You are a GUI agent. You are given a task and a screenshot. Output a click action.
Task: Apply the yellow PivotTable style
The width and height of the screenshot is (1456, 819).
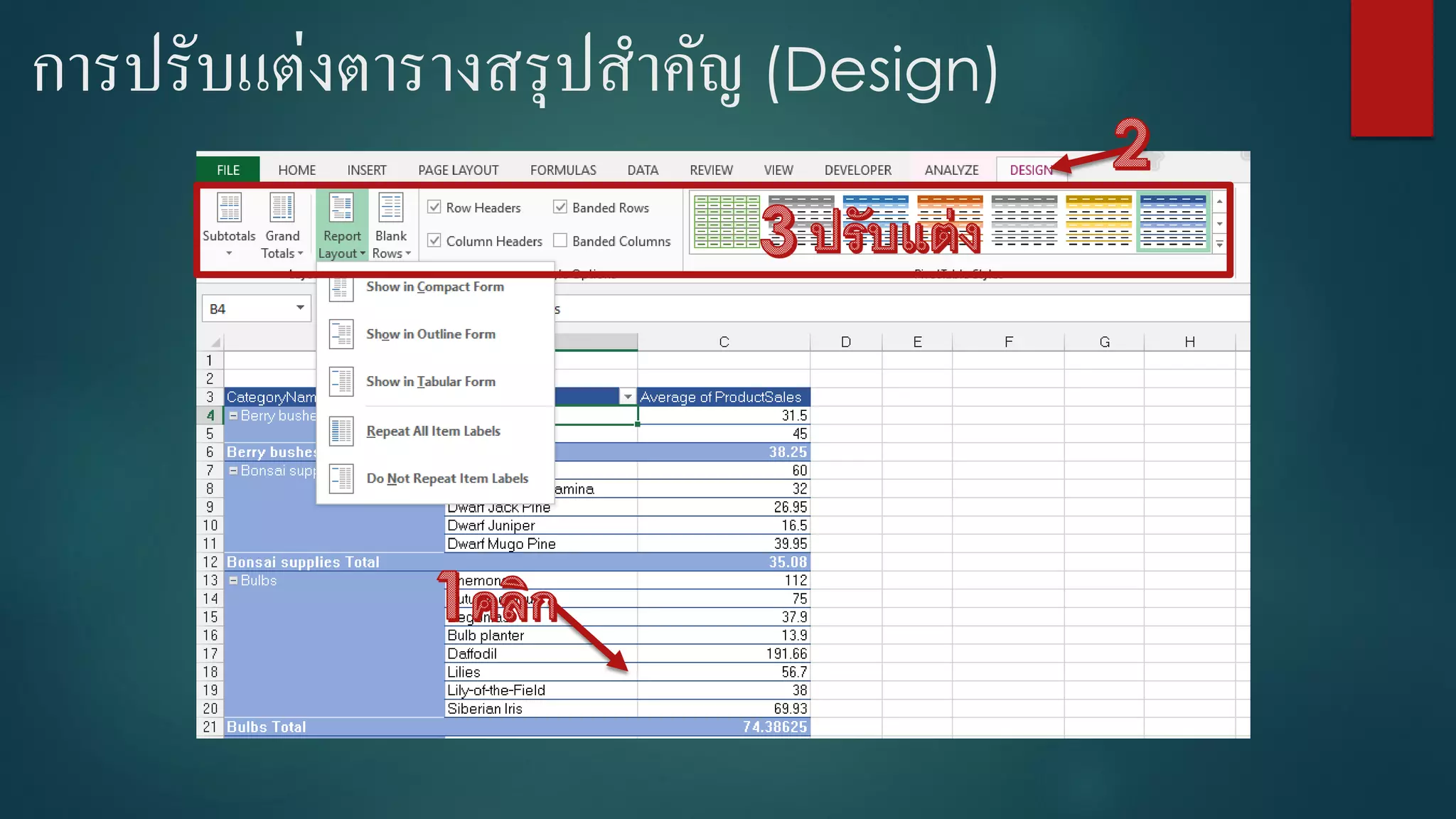pos(1098,221)
